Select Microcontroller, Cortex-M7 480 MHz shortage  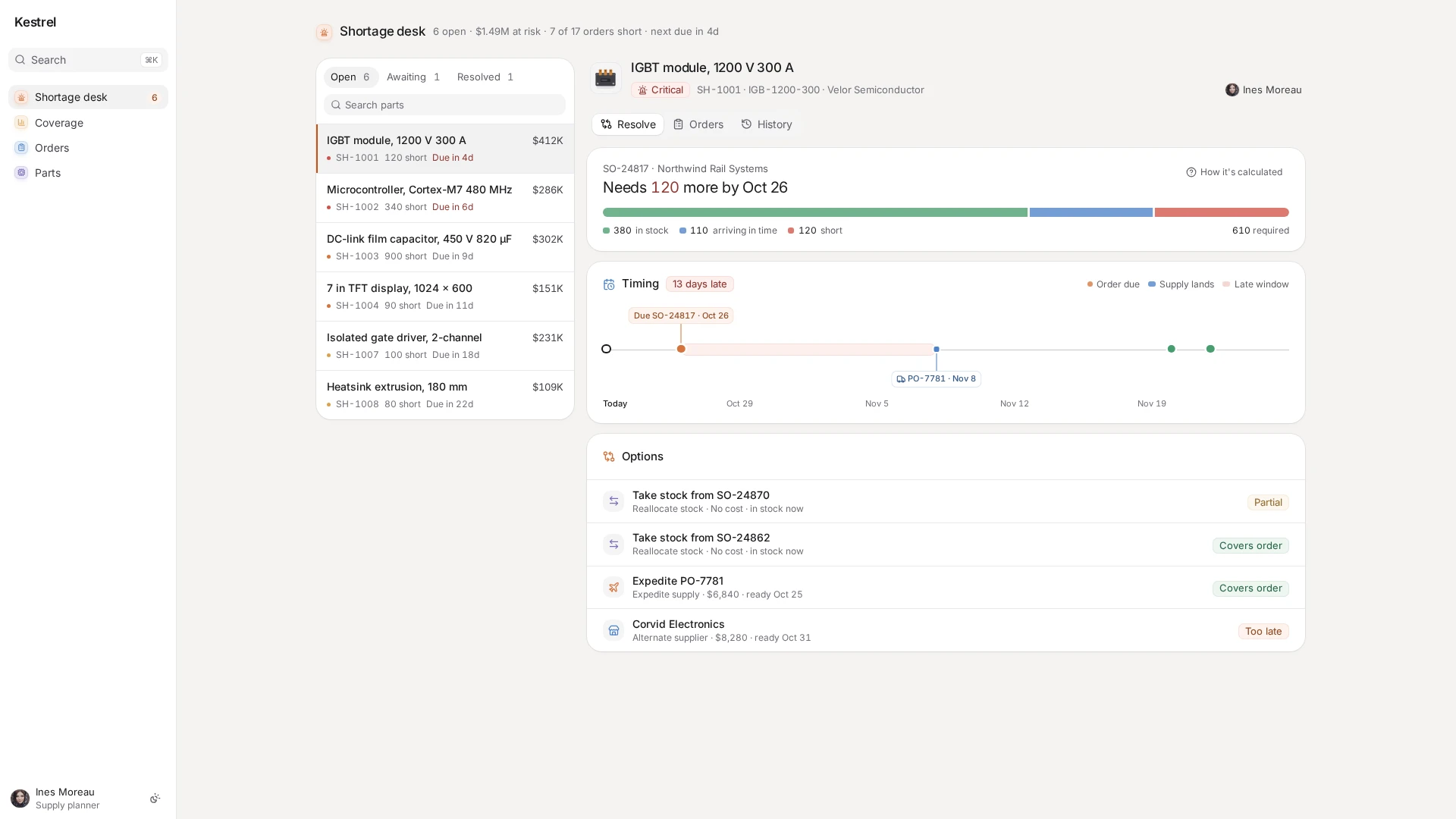[445, 198]
